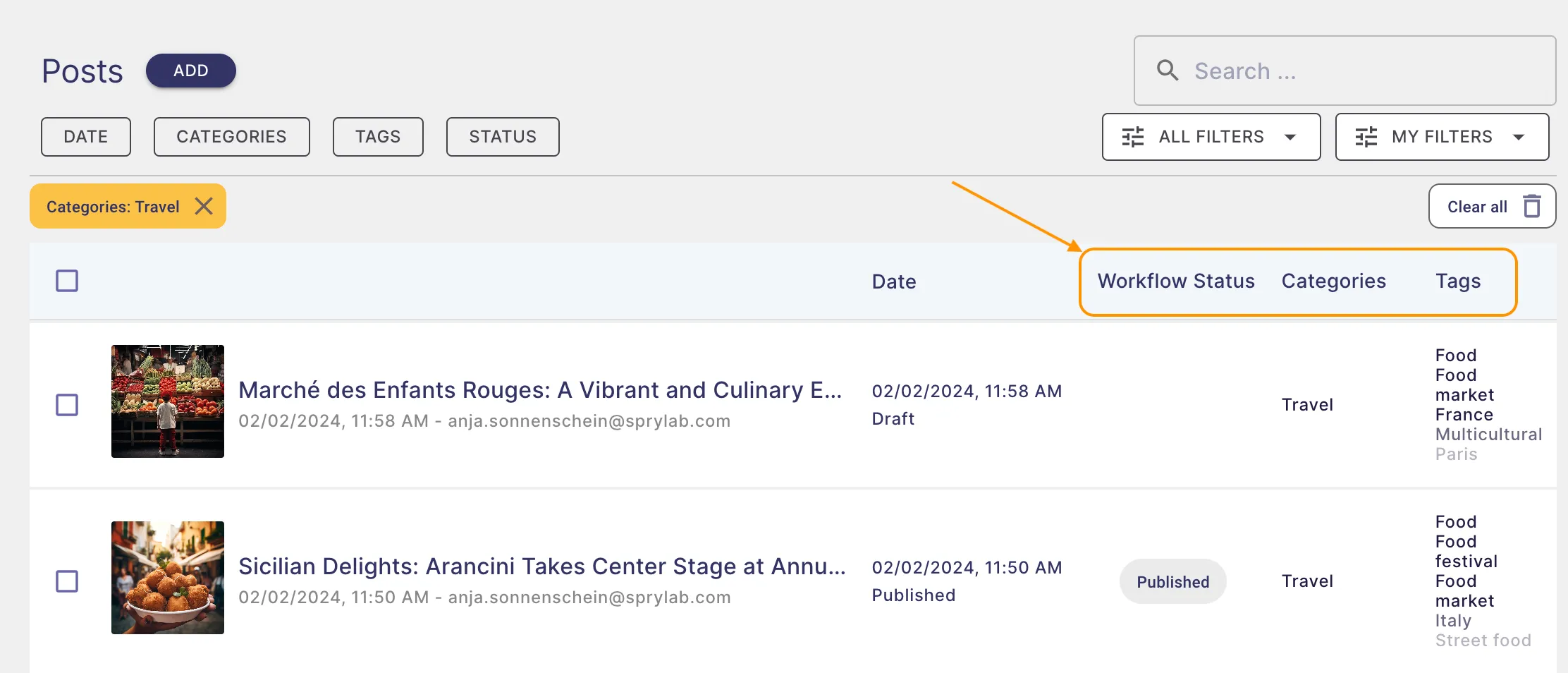
Task: Click the search magnifier icon
Action: pos(1168,71)
